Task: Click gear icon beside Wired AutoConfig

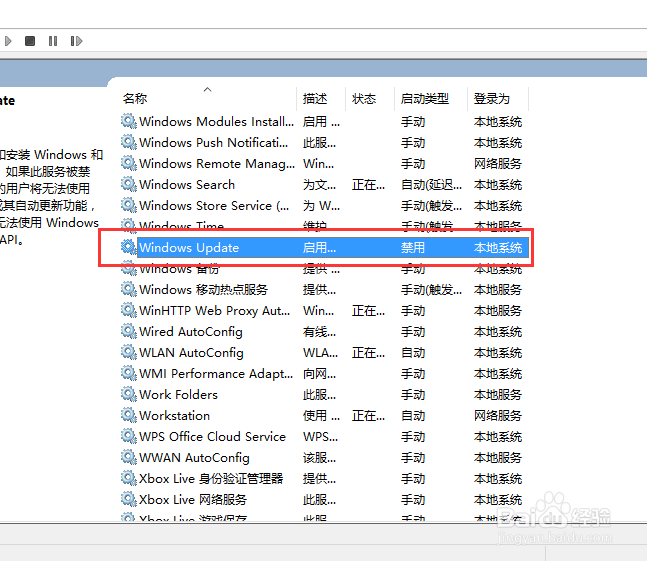Action: coord(128,332)
